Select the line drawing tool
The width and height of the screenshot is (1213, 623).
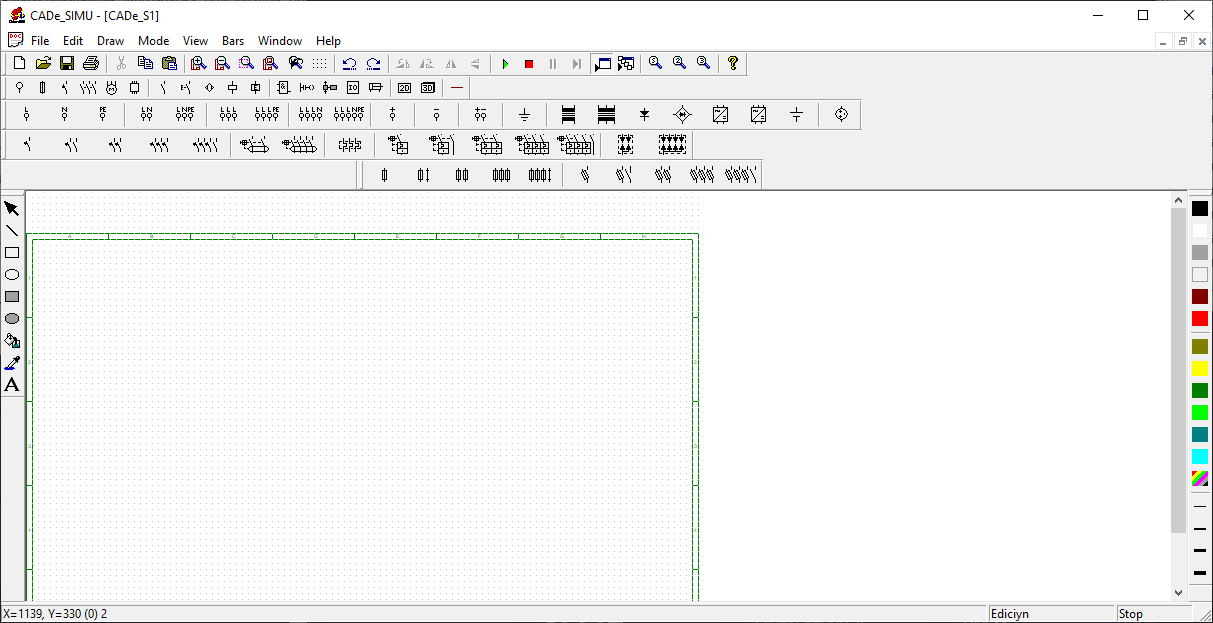point(12,231)
